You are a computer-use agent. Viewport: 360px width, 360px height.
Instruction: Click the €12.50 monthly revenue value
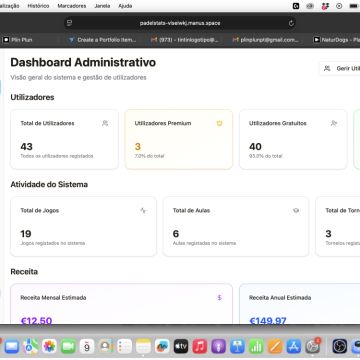click(x=36, y=321)
